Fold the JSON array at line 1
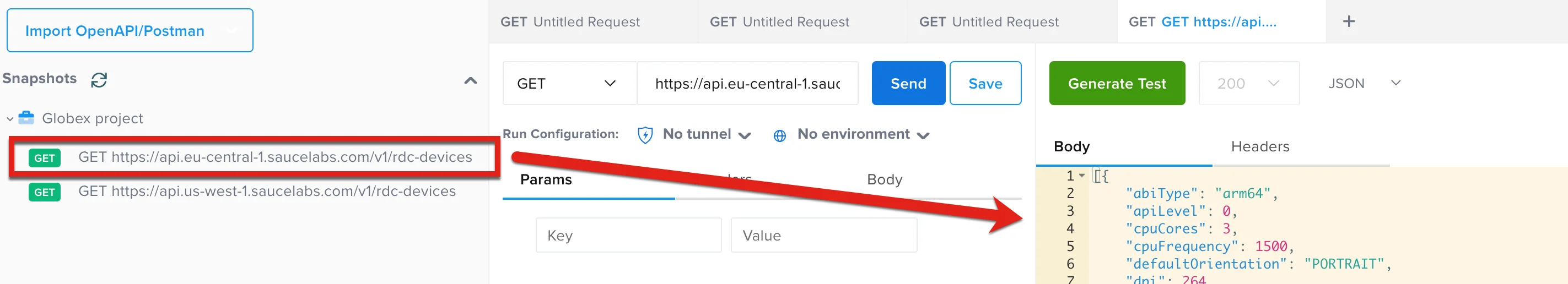This screenshot has width=1568, height=284. 1082,176
